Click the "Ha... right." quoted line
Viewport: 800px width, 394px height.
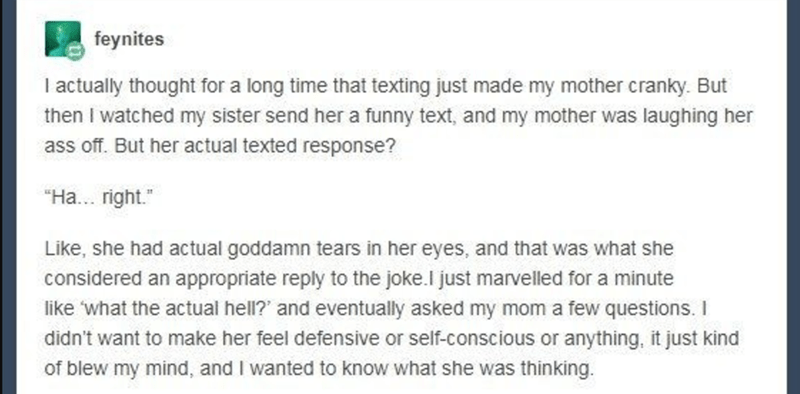coord(98,198)
